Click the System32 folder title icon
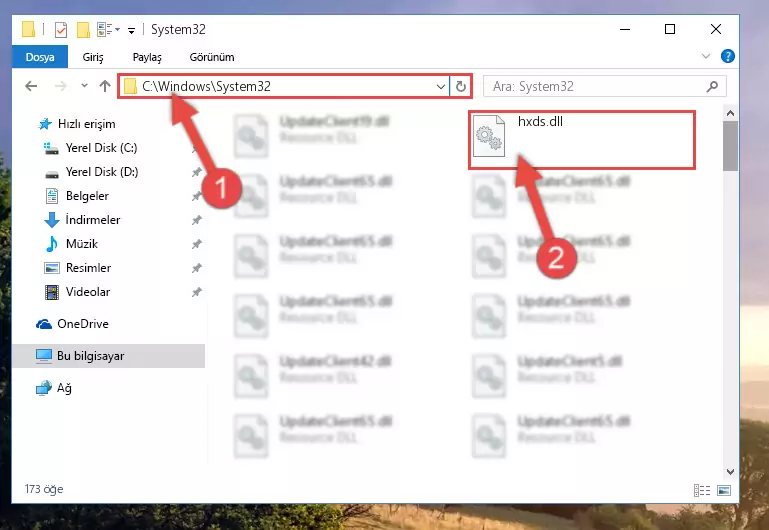This screenshot has width=769, height=530. click(28, 29)
